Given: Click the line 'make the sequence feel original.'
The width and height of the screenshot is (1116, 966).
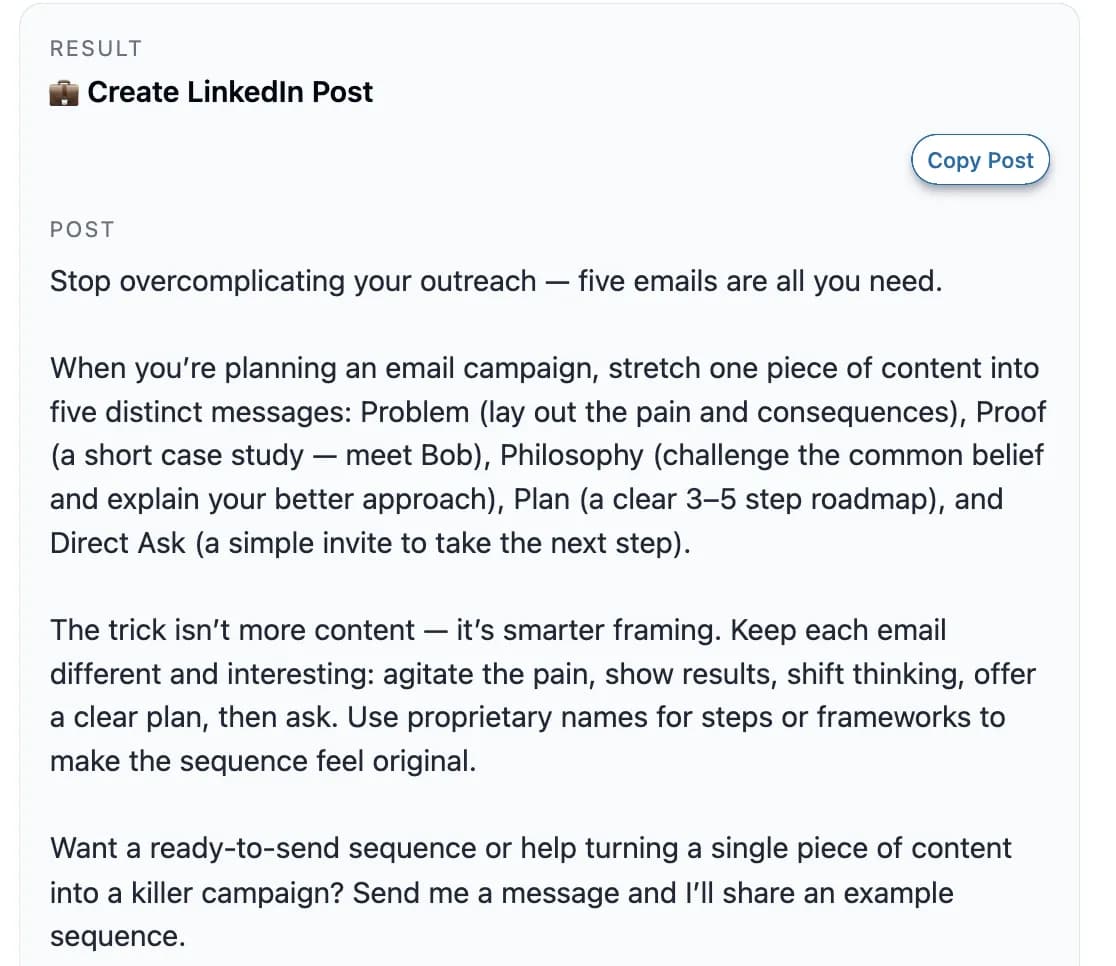Looking at the screenshot, I should (263, 761).
